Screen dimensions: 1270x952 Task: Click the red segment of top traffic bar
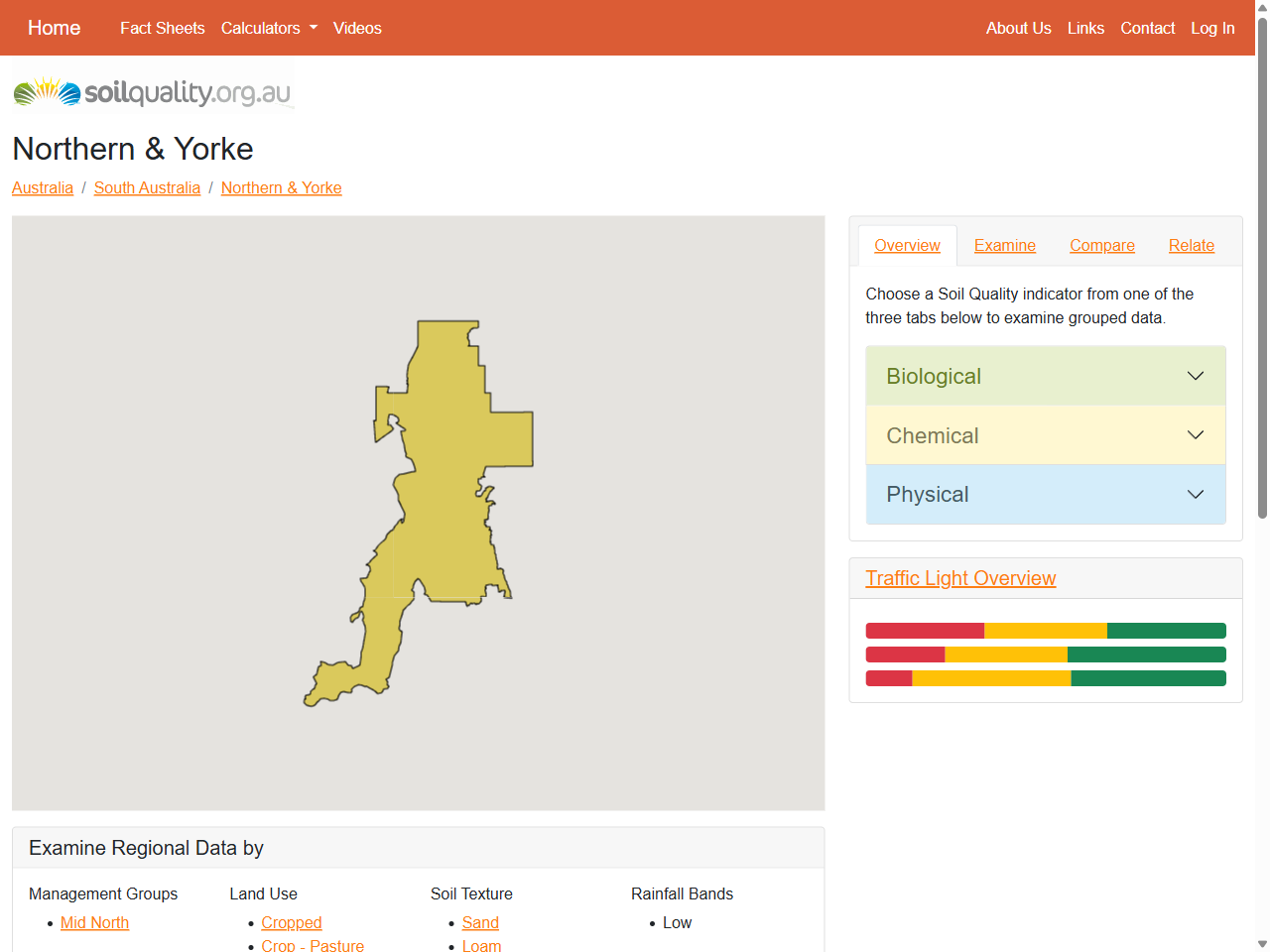click(924, 631)
